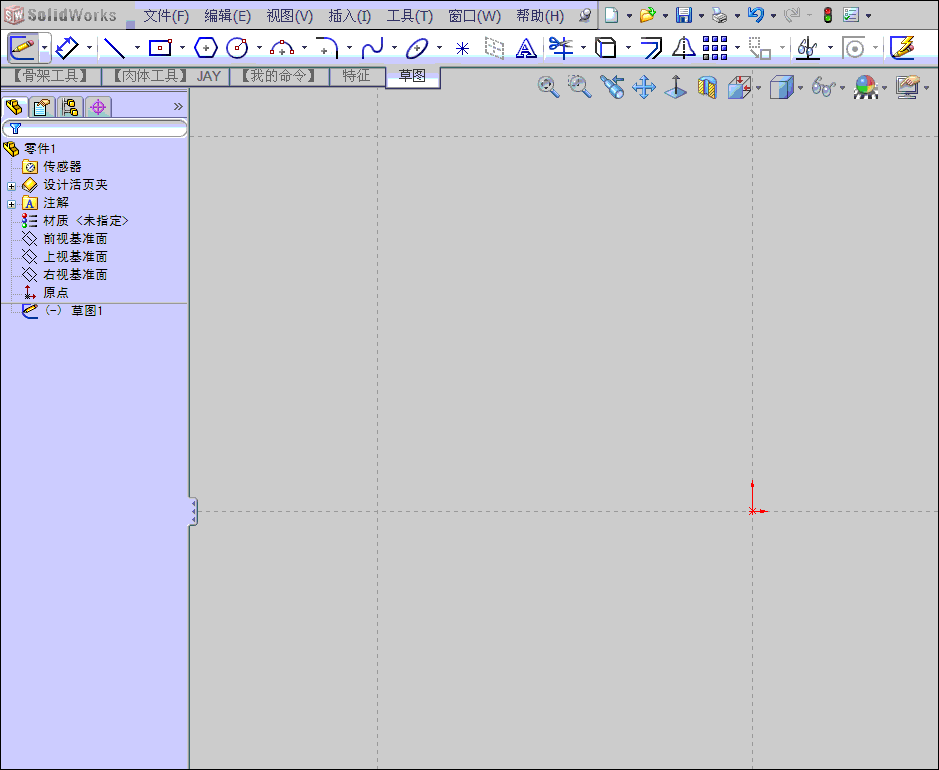Open the Display Style cube dropdown arrow
The width and height of the screenshot is (939, 770).
[800, 88]
